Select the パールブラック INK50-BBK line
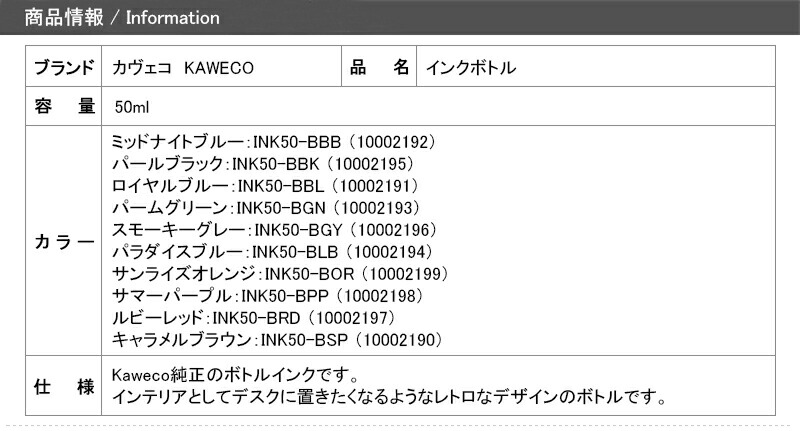800x431 pixels. pos(263,164)
